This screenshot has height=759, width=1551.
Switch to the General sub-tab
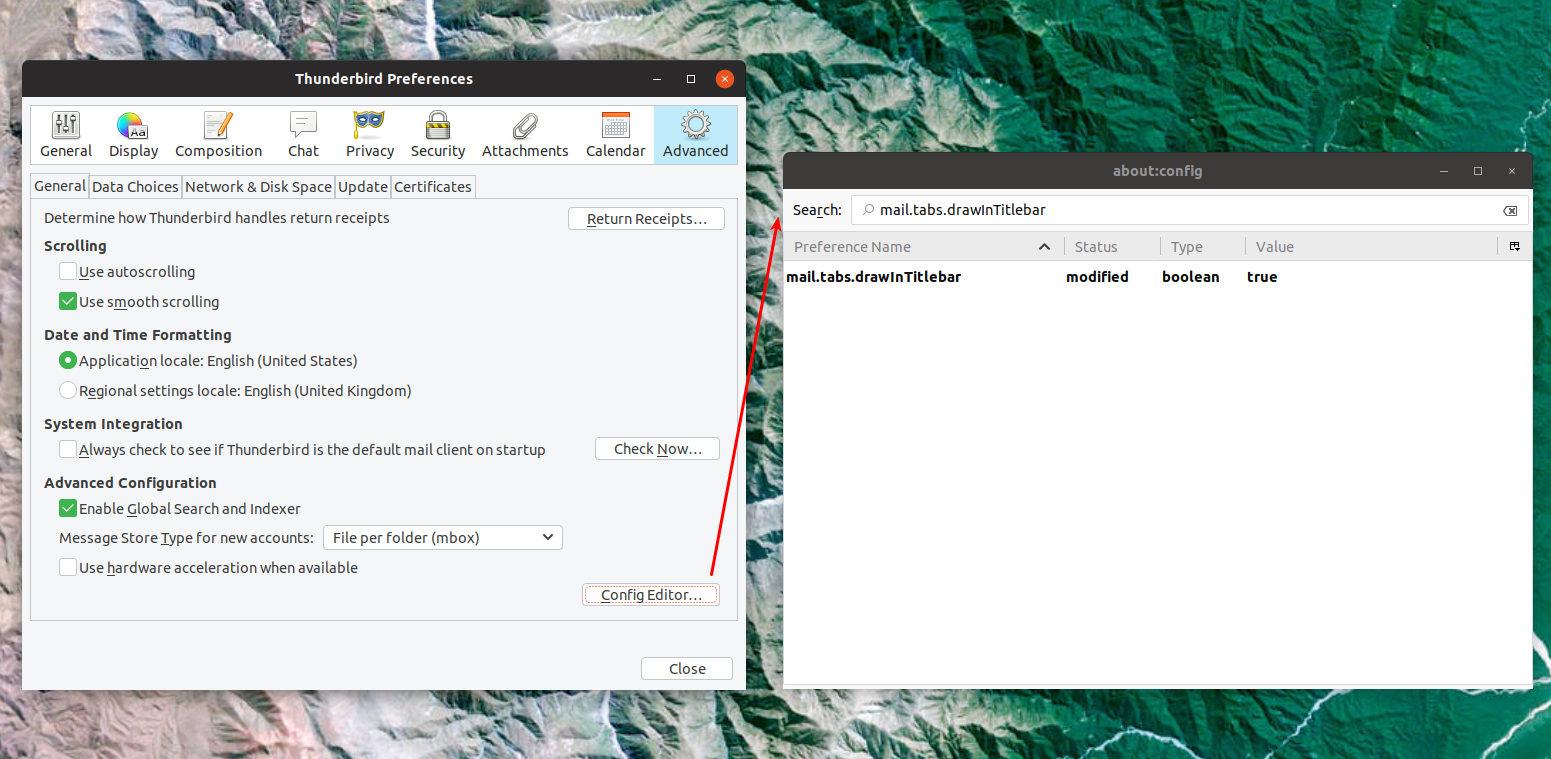tap(60, 186)
